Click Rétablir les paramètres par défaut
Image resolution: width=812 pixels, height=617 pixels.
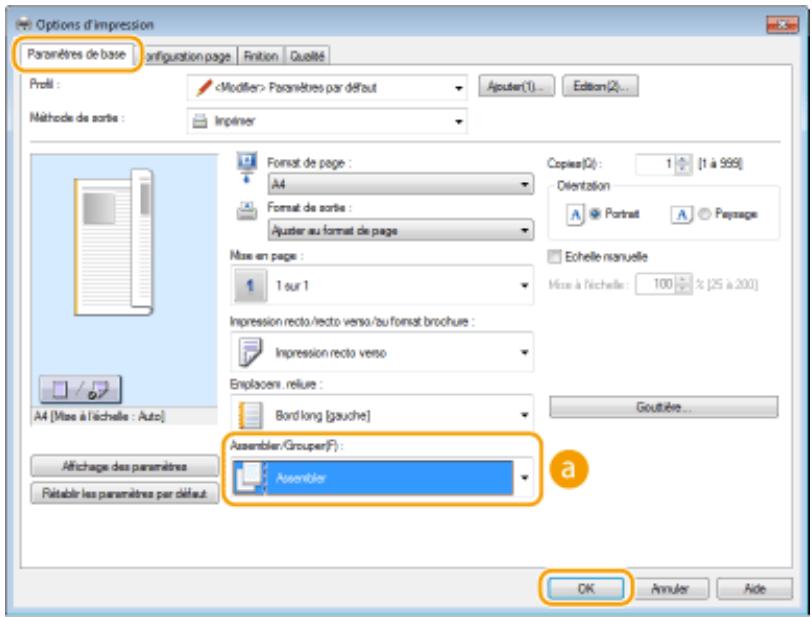(x=124, y=493)
